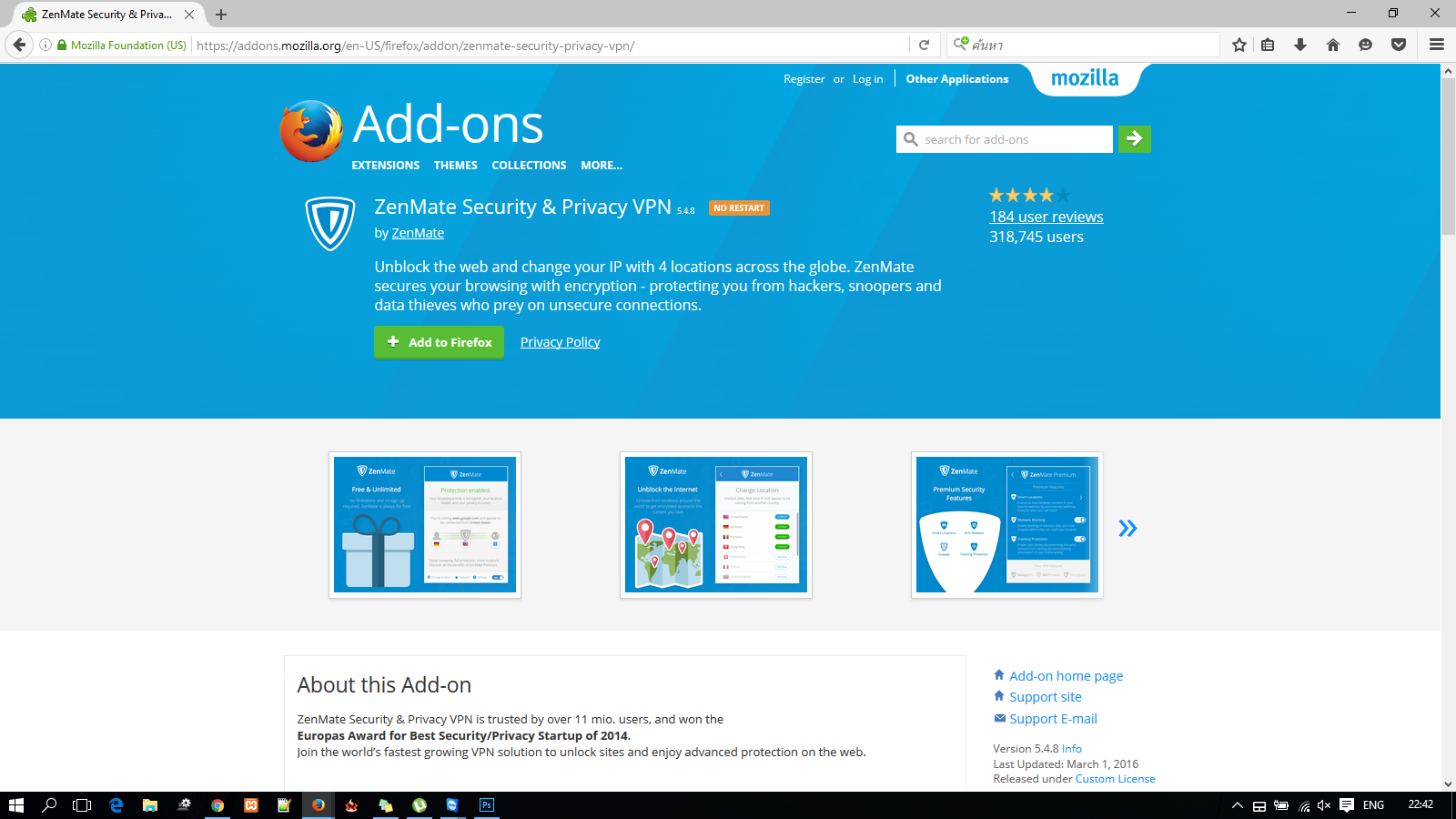This screenshot has height=819, width=1456.
Task: Focus the search for add-ons field
Action: coord(1005,139)
